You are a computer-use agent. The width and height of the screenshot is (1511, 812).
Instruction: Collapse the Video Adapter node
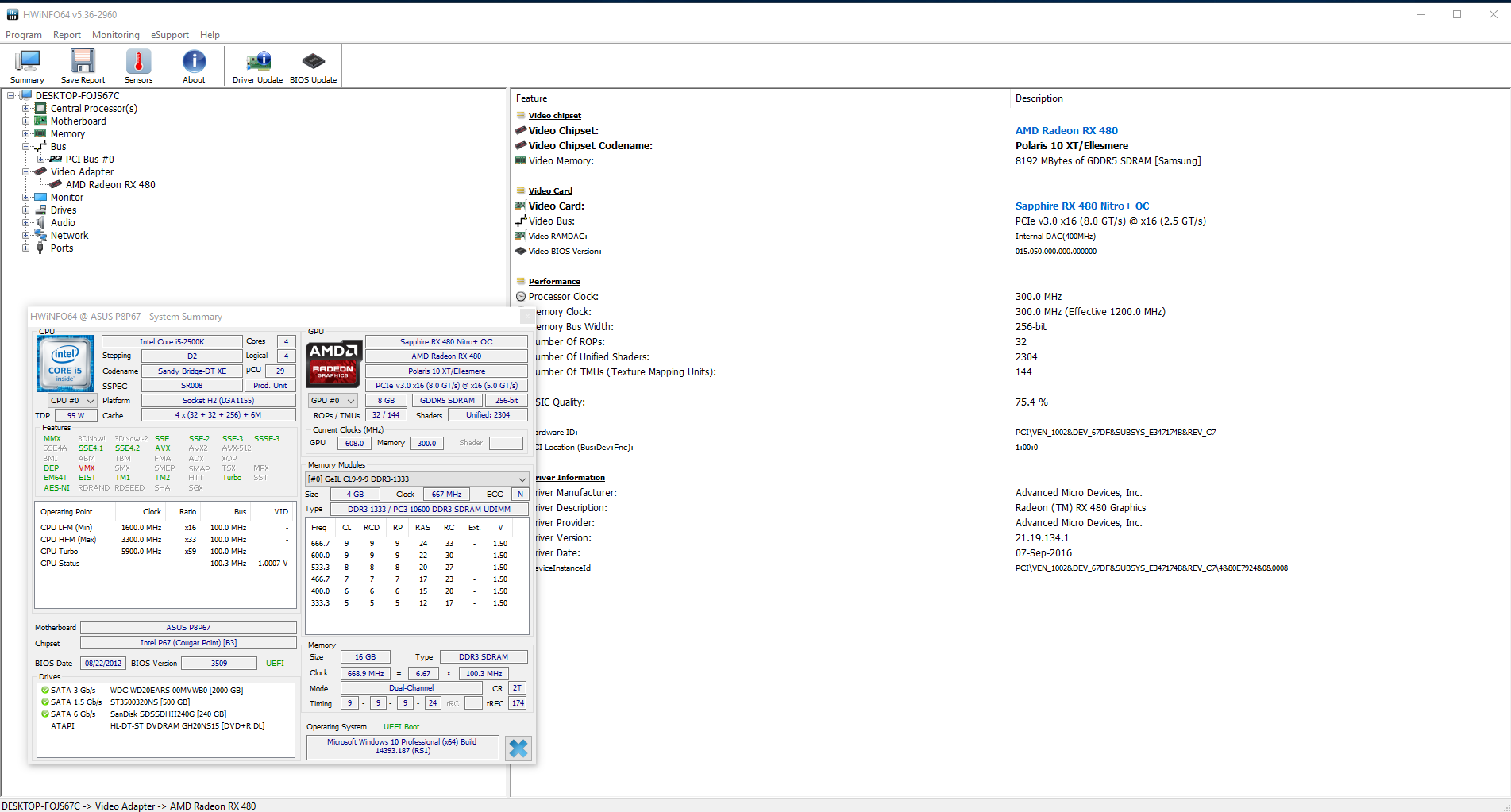tap(26, 172)
